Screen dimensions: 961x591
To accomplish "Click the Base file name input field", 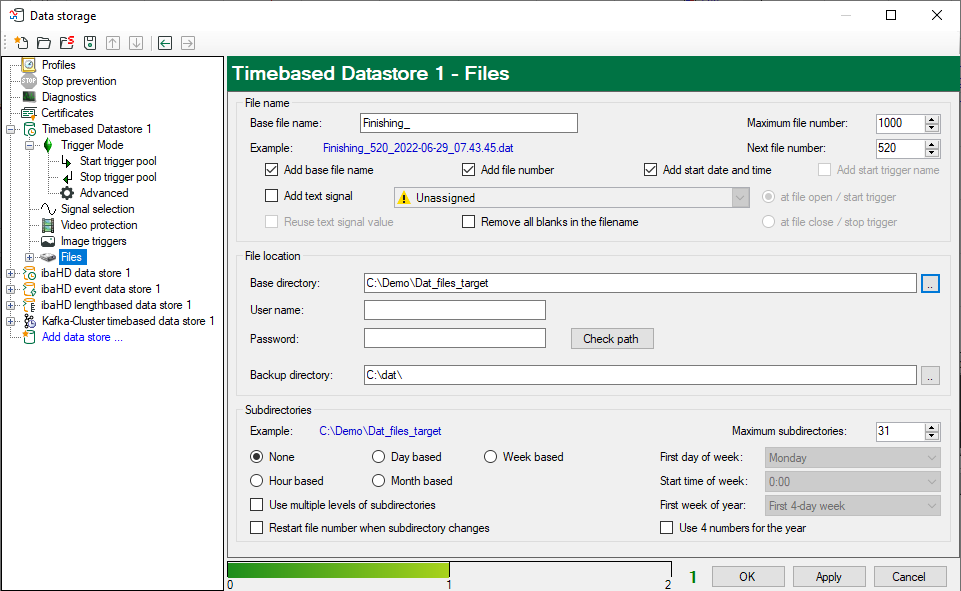I will (468, 123).
